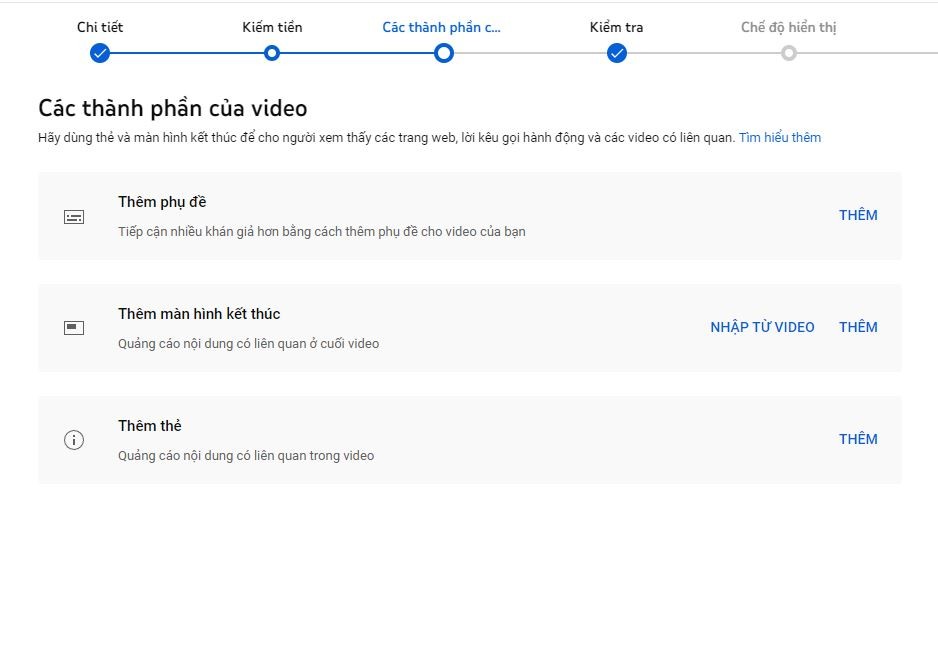Click the Kiểm tra step checkmark circle
Image resolution: width=938 pixels, height=666 pixels.
tap(617, 53)
